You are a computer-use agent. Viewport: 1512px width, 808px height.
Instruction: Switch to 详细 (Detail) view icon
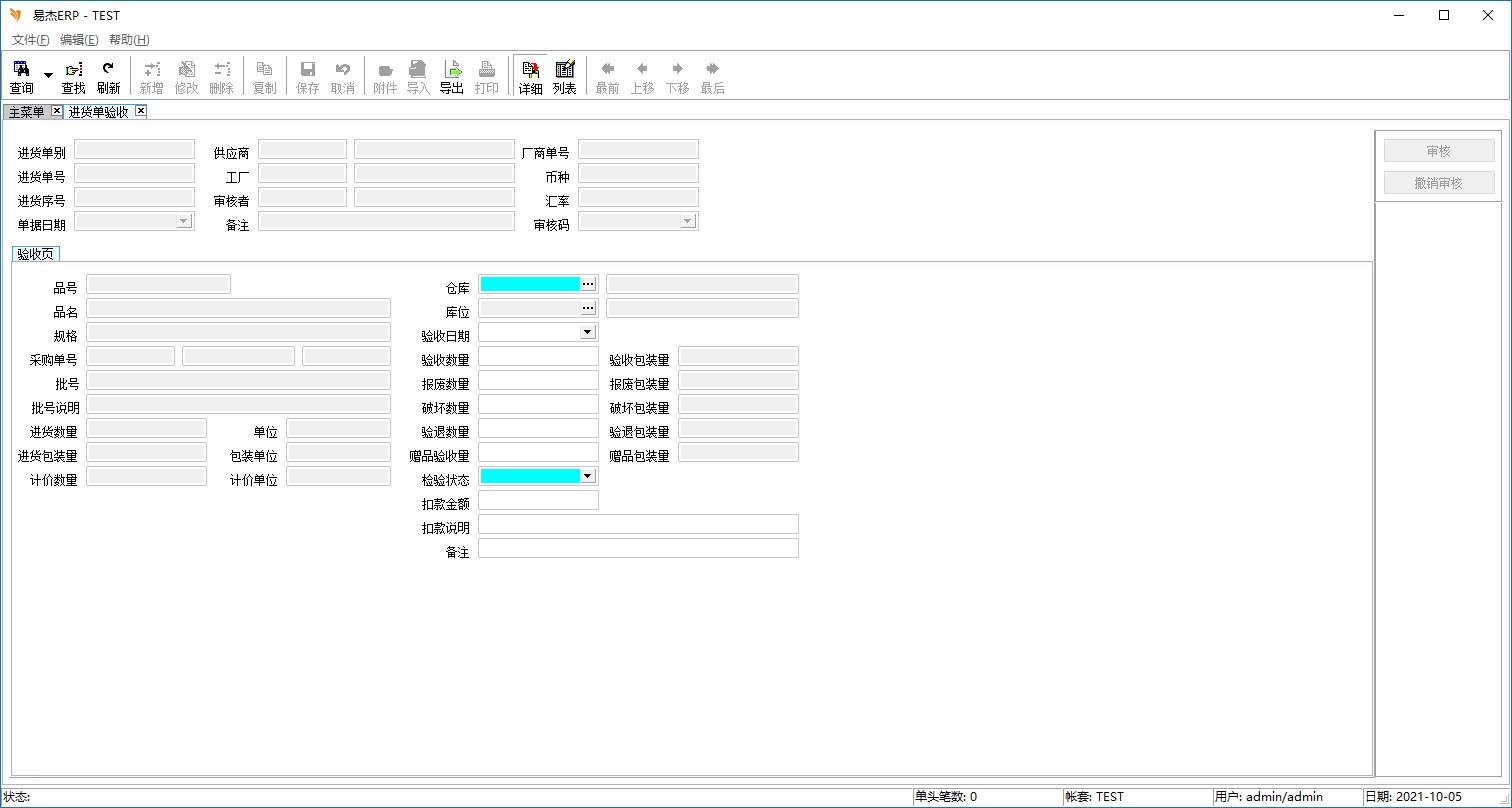[x=530, y=76]
